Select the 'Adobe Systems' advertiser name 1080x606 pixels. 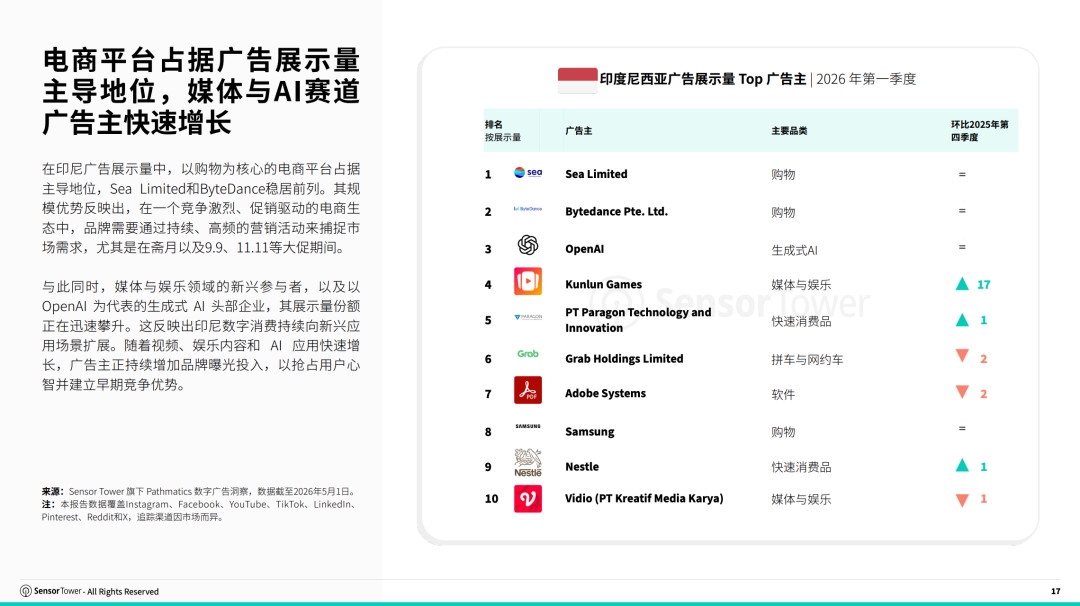(605, 393)
